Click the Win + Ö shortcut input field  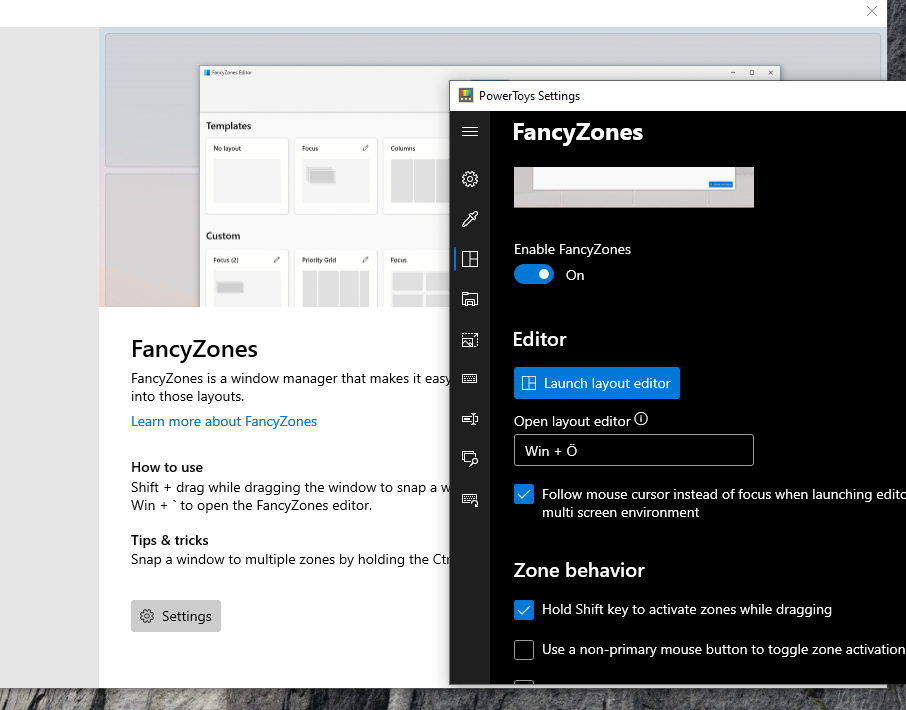pyautogui.click(x=633, y=450)
